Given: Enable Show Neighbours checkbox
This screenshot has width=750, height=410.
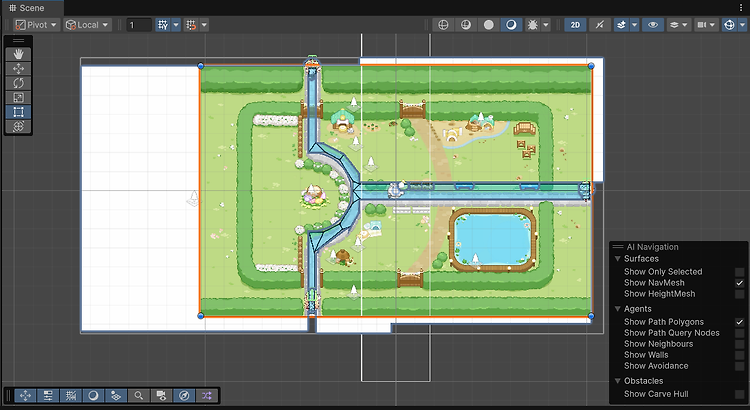Looking at the screenshot, I should tap(739, 344).
